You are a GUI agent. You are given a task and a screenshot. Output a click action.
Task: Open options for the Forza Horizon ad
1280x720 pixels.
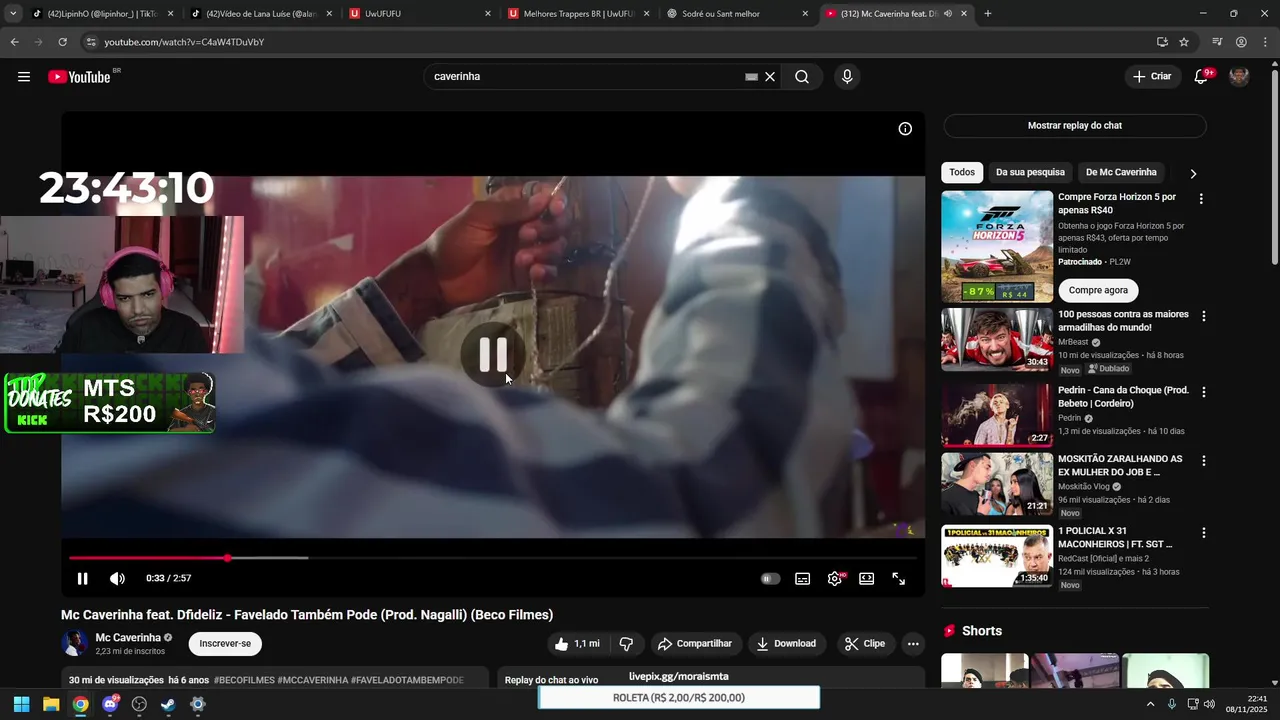[1202, 199]
